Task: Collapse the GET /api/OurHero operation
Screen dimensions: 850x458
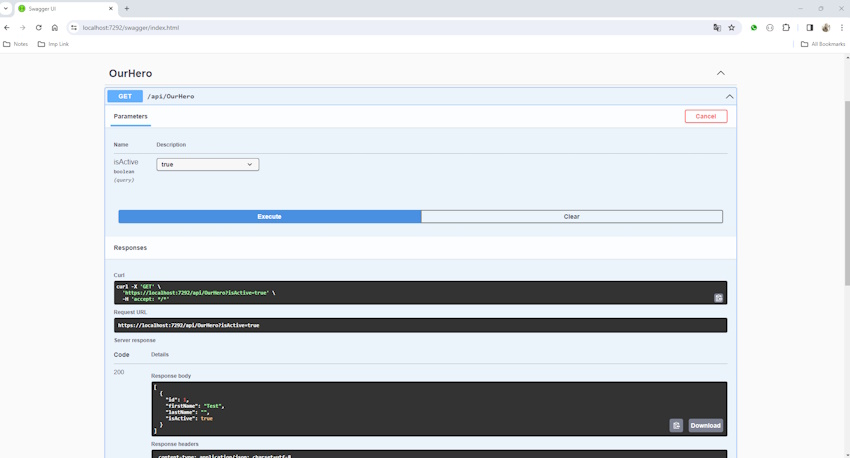Action: (x=729, y=96)
